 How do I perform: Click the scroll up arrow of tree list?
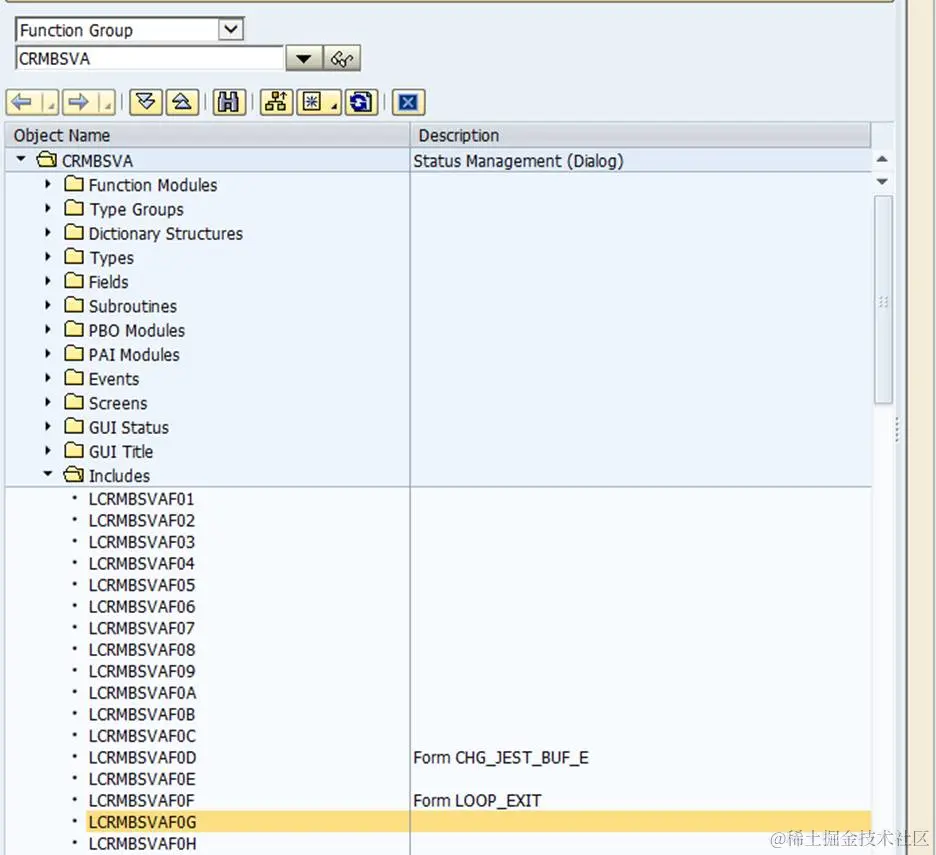(882, 159)
